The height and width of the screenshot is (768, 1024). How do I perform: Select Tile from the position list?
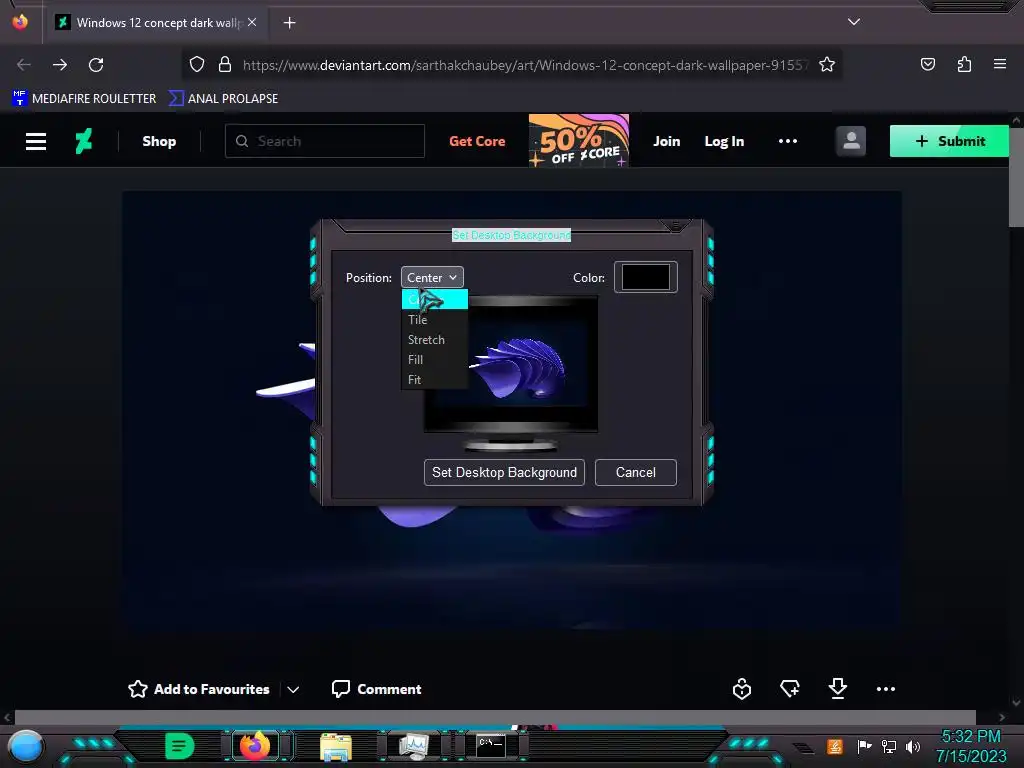(434, 319)
